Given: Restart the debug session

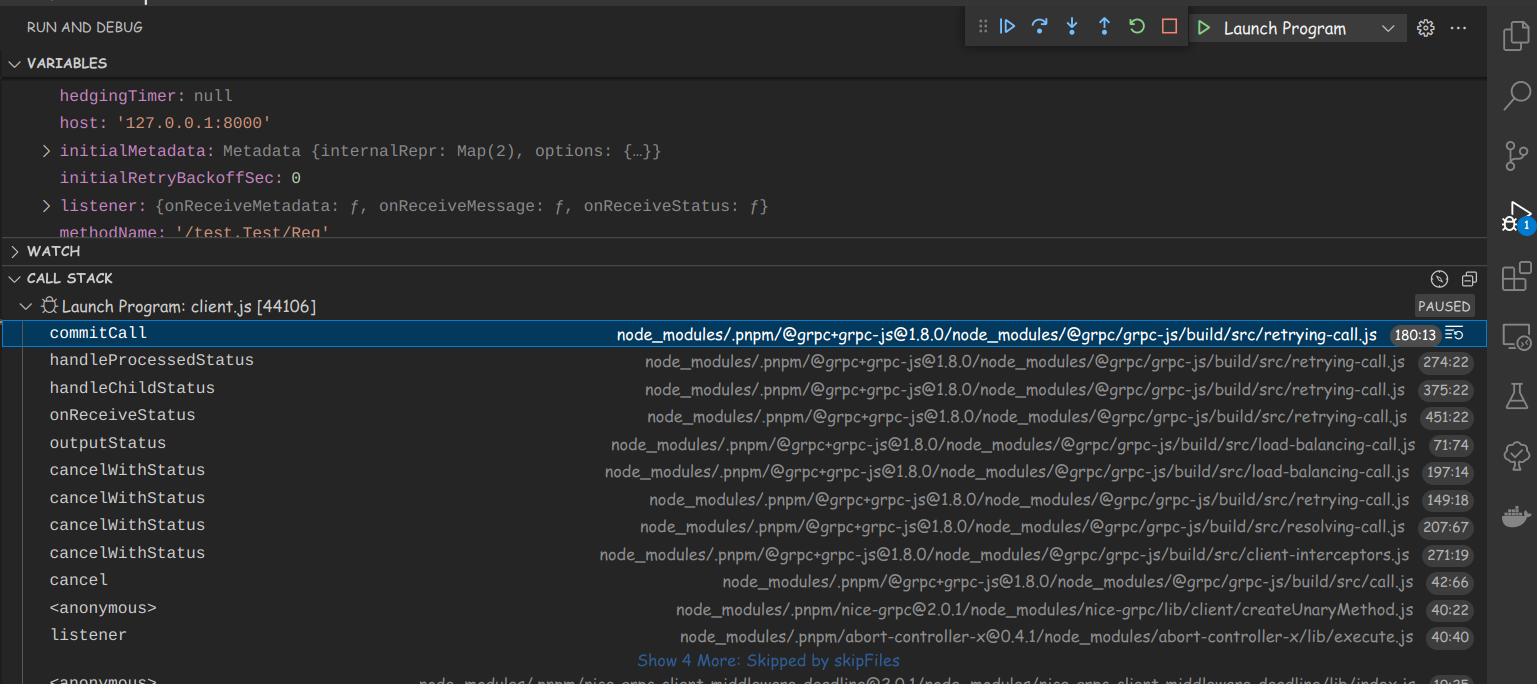Looking at the screenshot, I should pos(1136,27).
